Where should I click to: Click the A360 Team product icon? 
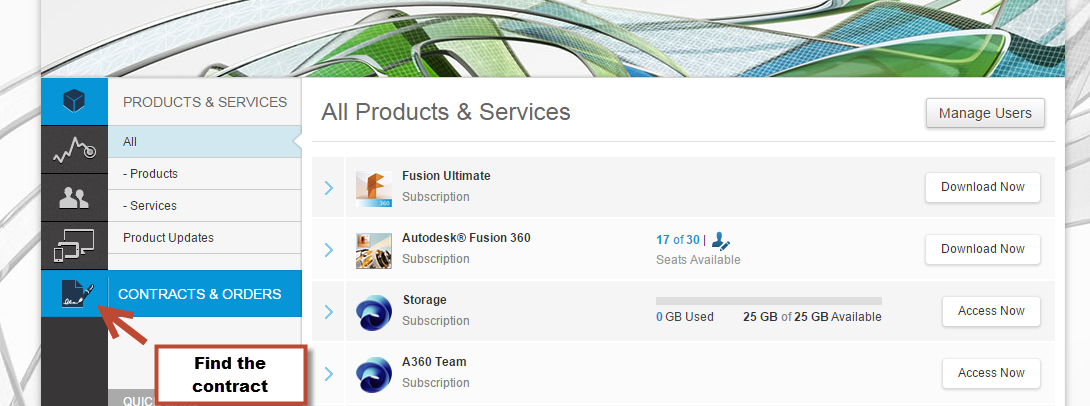pos(374,375)
